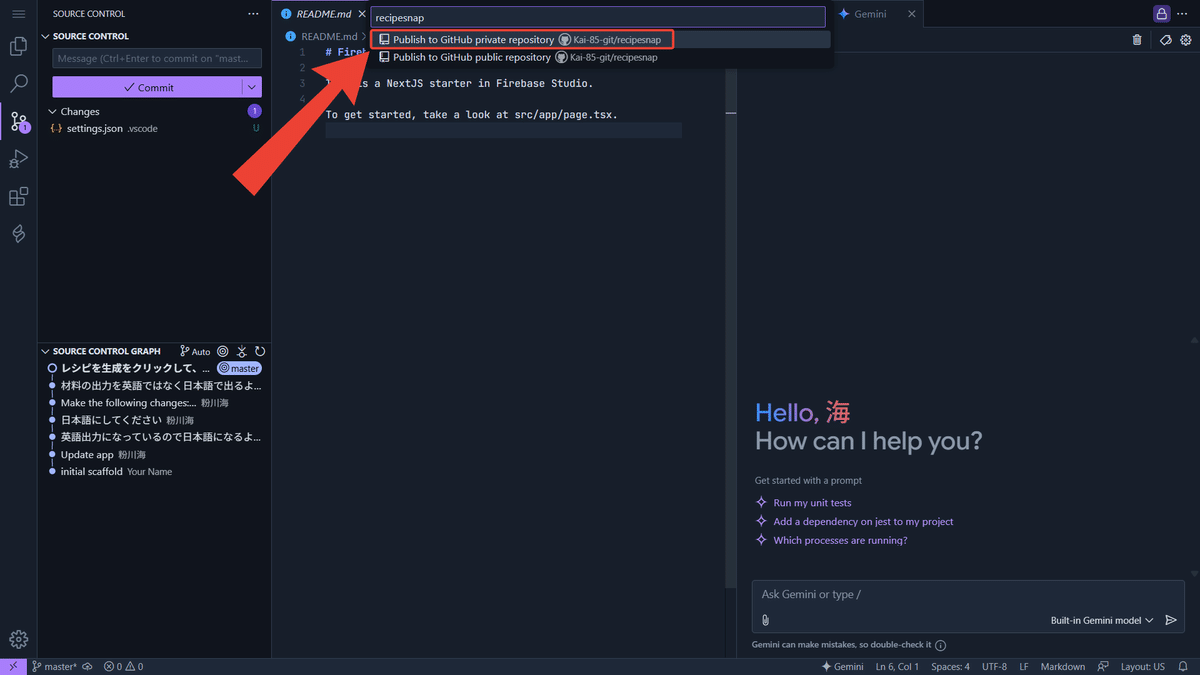The height and width of the screenshot is (675, 1200).
Task: Close the Gemini tab
Action: coord(911,14)
